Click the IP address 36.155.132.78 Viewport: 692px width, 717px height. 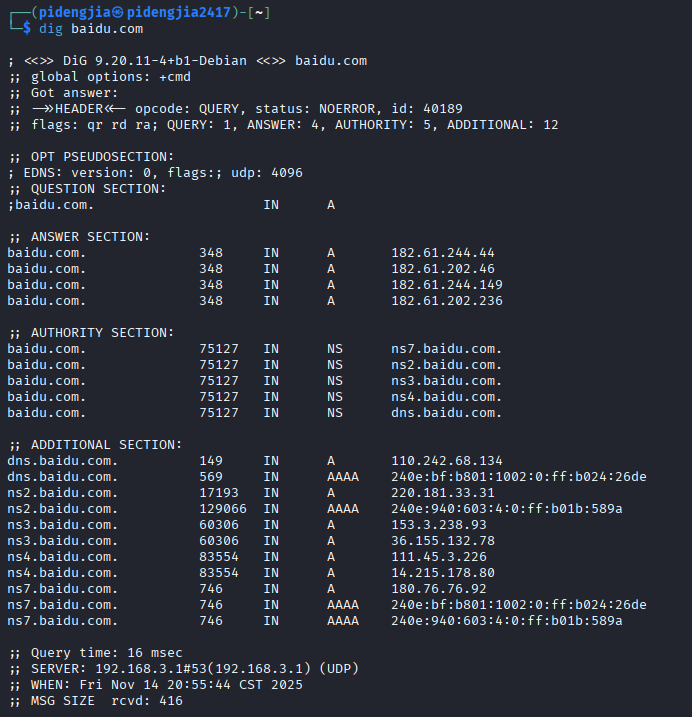[442, 541]
